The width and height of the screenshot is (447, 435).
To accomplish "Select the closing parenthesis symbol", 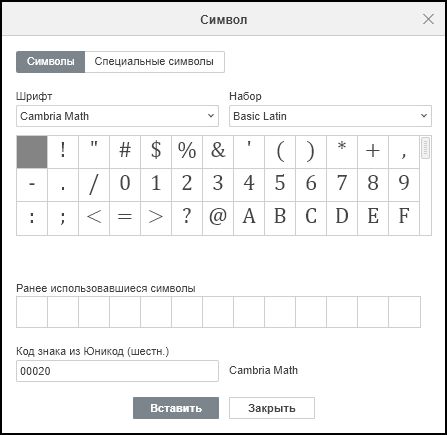I will point(311,152).
